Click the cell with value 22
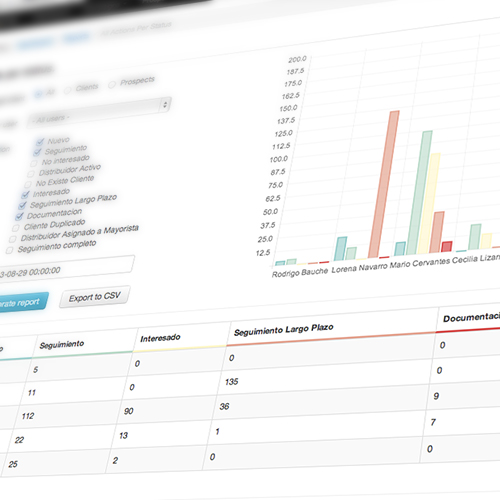500x500 pixels. (x=19, y=440)
